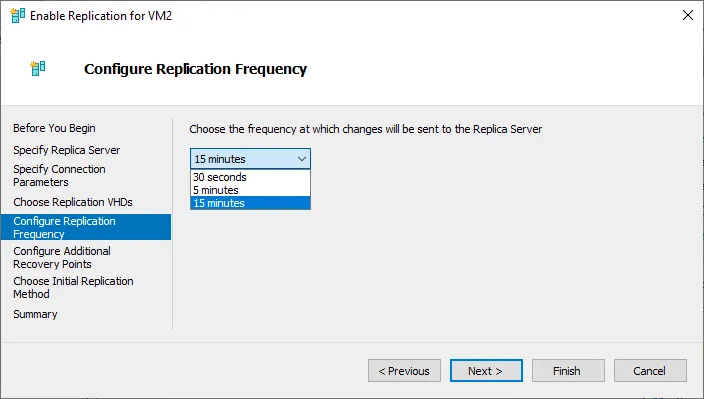Image resolution: width=704 pixels, height=399 pixels.
Task: Close the Enable Replication dialog
Action: (687, 15)
